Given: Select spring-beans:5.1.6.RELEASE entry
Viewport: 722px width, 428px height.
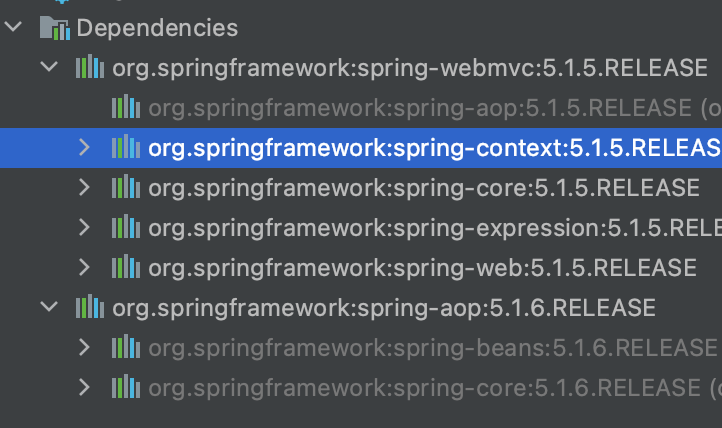Looking at the screenshot, I should 432,347.
